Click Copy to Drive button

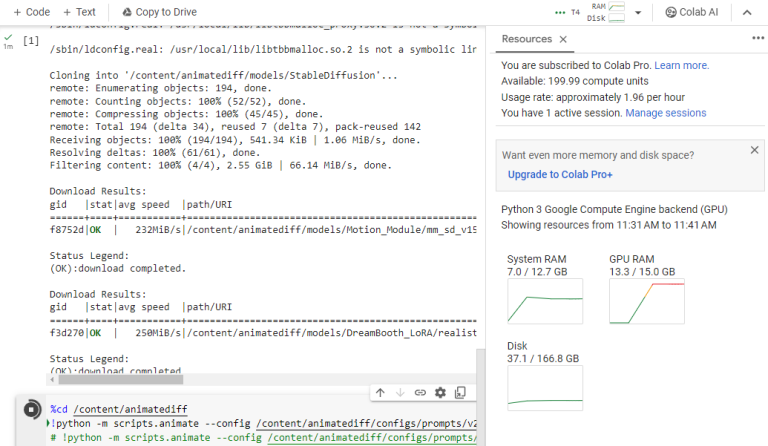click(157, 12)
